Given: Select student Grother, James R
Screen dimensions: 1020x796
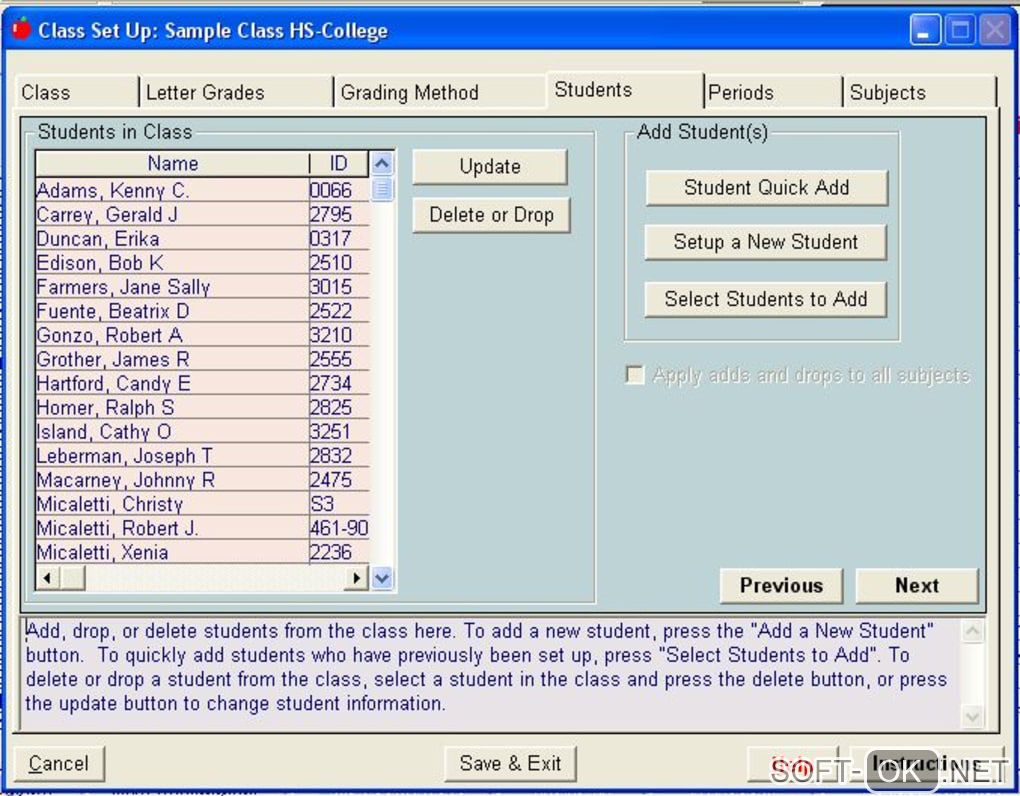Looking at the screenshot, I should 172,359.
